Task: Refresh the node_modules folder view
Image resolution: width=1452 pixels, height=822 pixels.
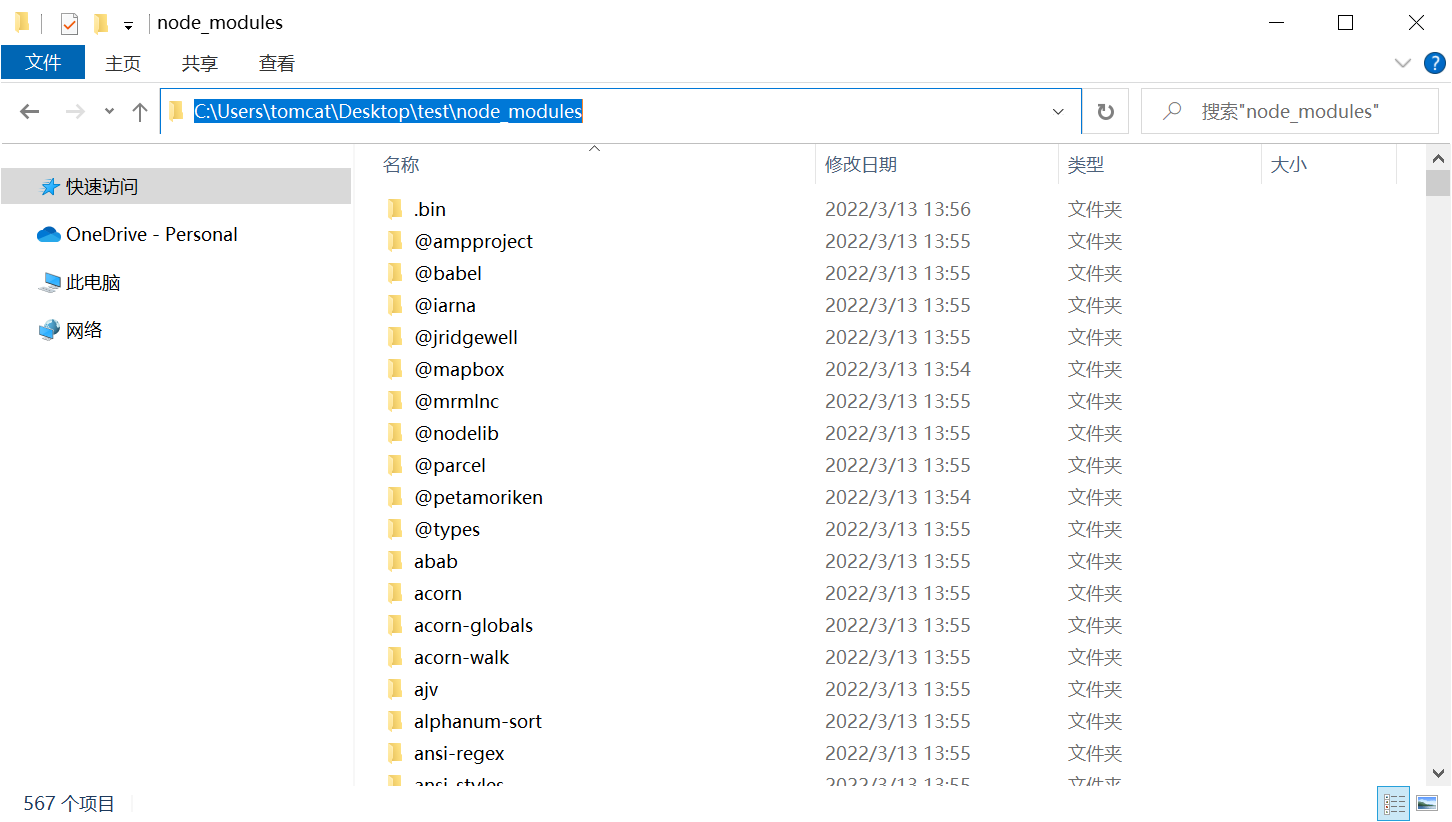Action: 1105,112
